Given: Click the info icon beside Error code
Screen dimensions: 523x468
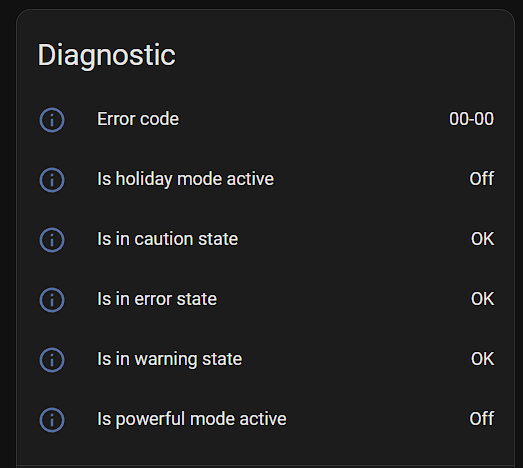Looking at the screenshot, I should click(52, 120).
